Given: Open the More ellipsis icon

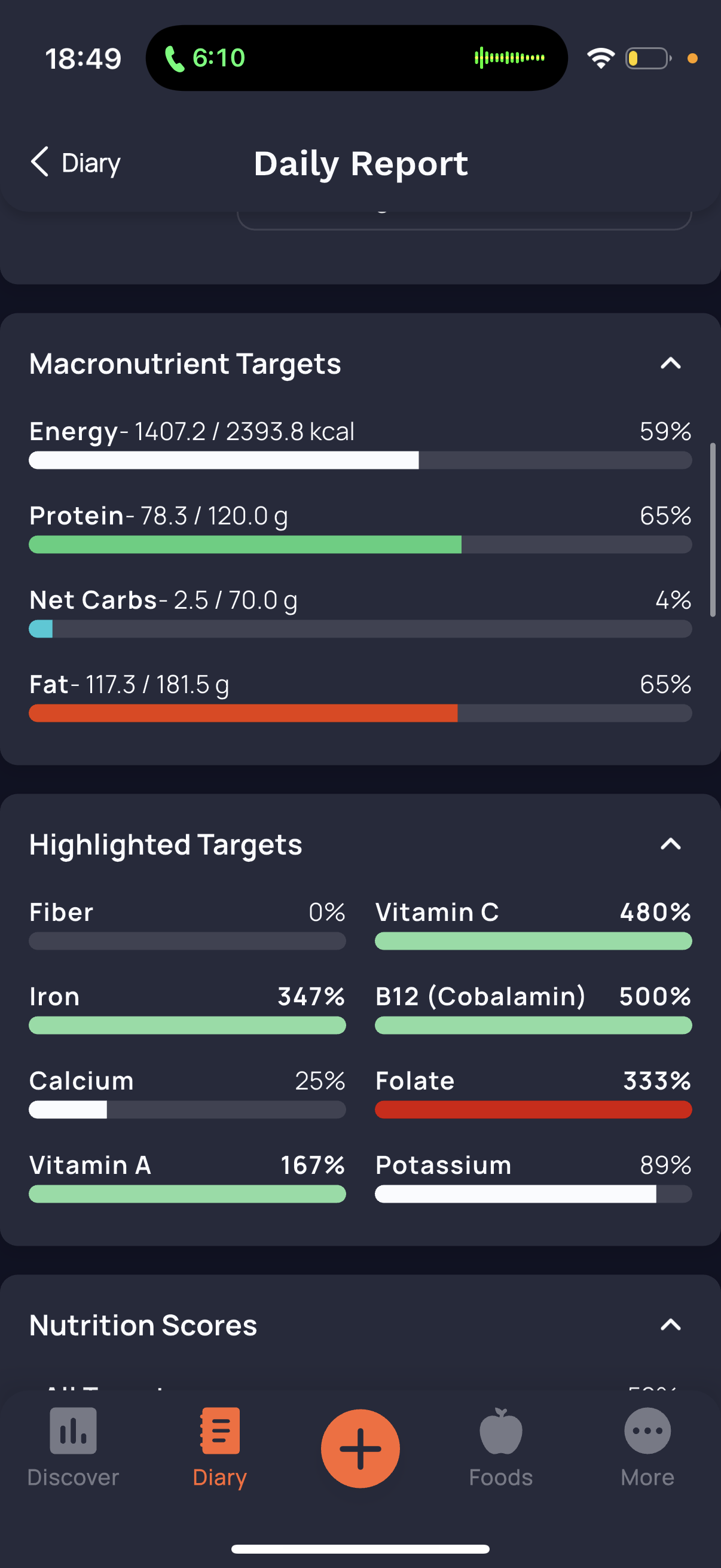Looking at the screenshot, I should (647, 1430).
